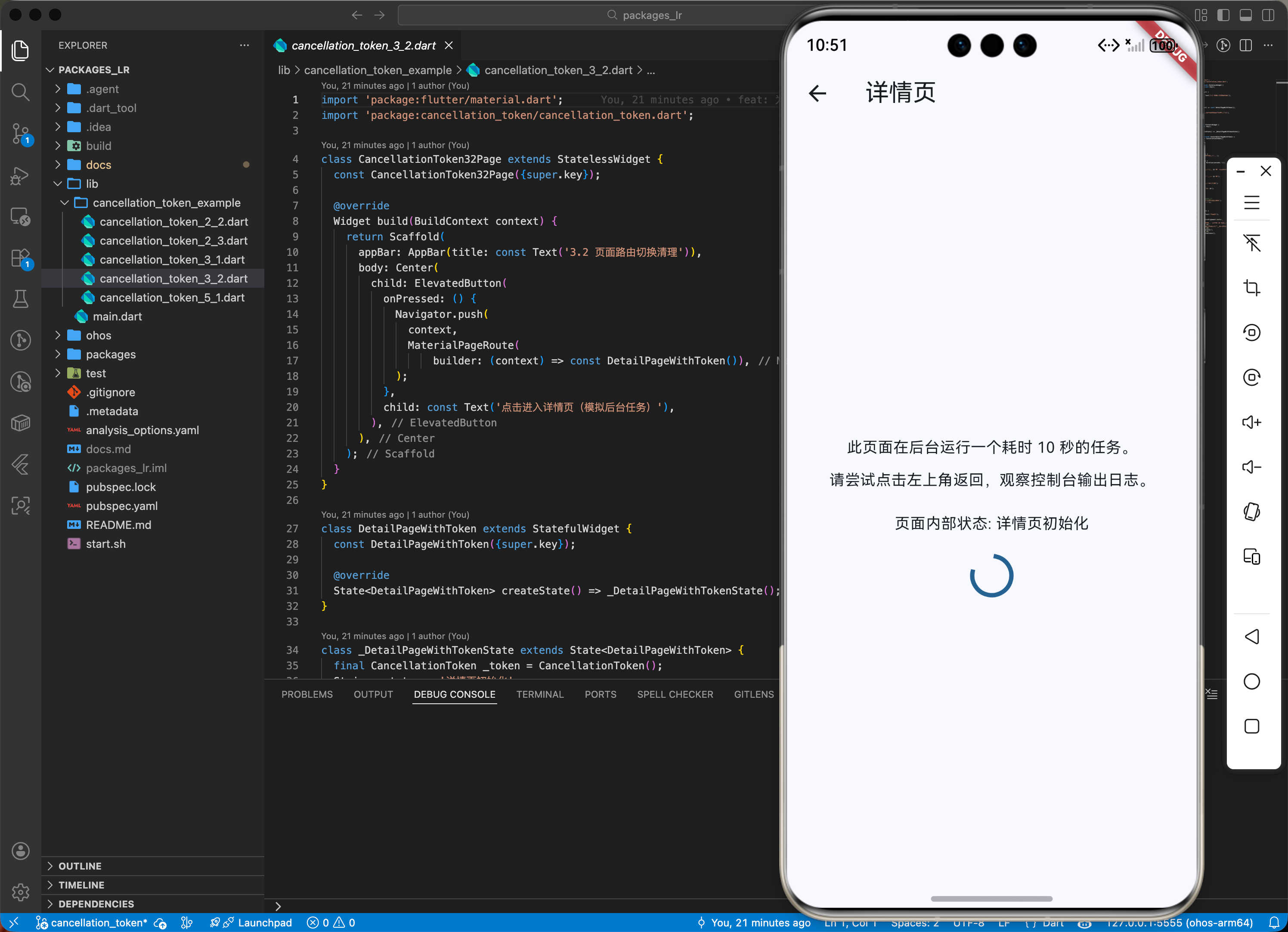Toggle primary side bar layout button

1223,16
